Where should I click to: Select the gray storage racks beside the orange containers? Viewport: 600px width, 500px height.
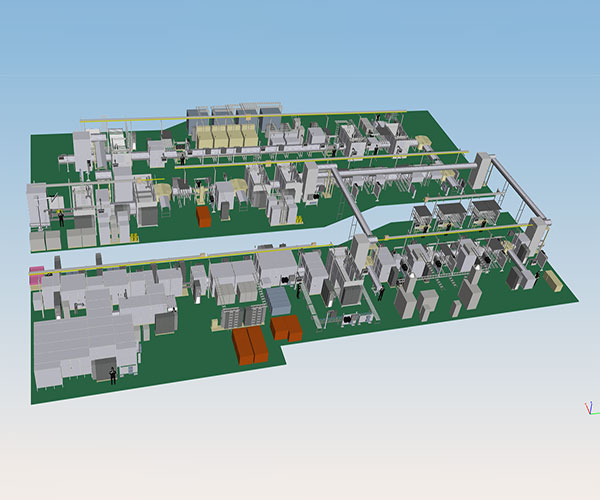244,316
